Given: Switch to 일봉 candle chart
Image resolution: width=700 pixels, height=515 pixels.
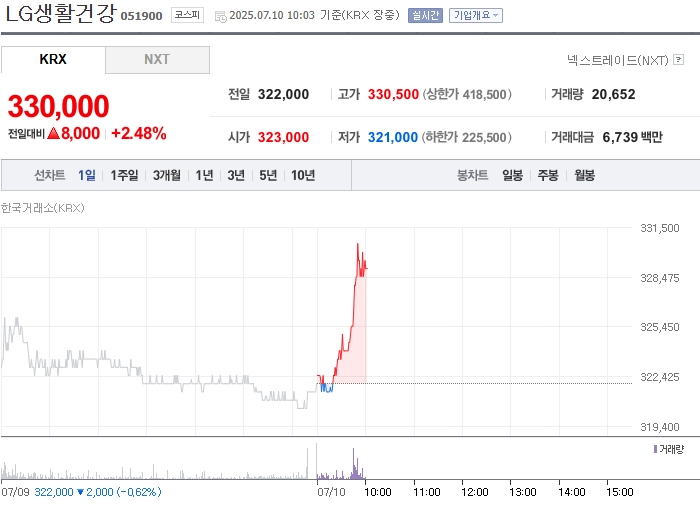Looking at the screenshot, I should click(512, 175).
